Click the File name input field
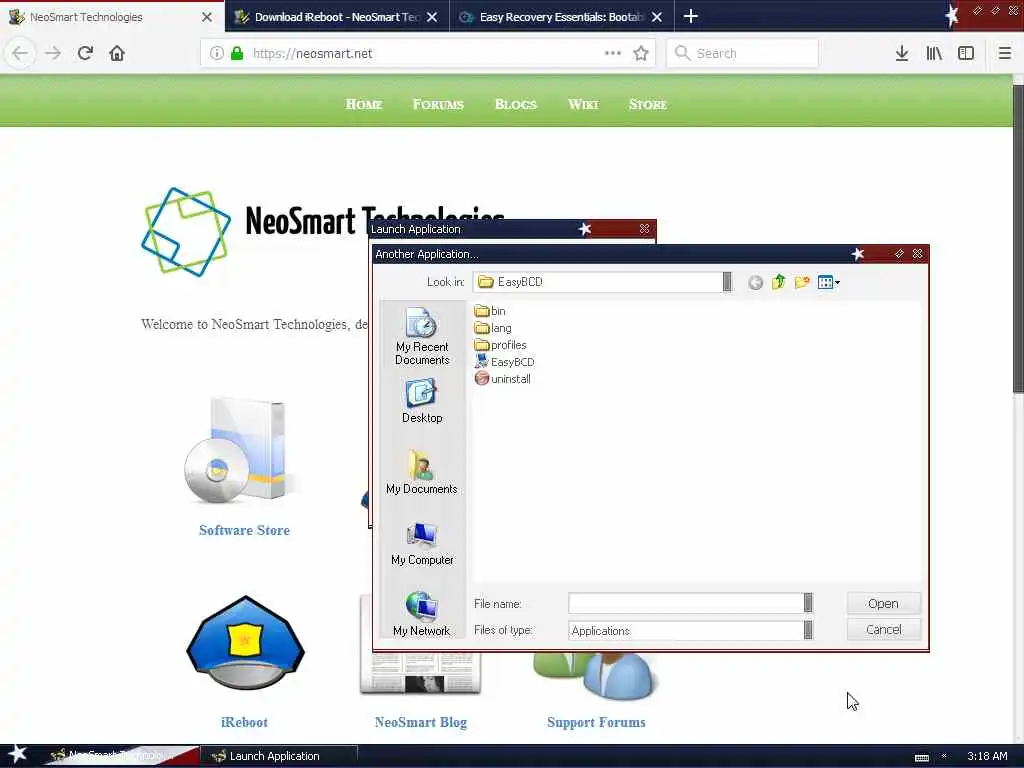Screen dimensions: 1024x768 coord(686,603)
